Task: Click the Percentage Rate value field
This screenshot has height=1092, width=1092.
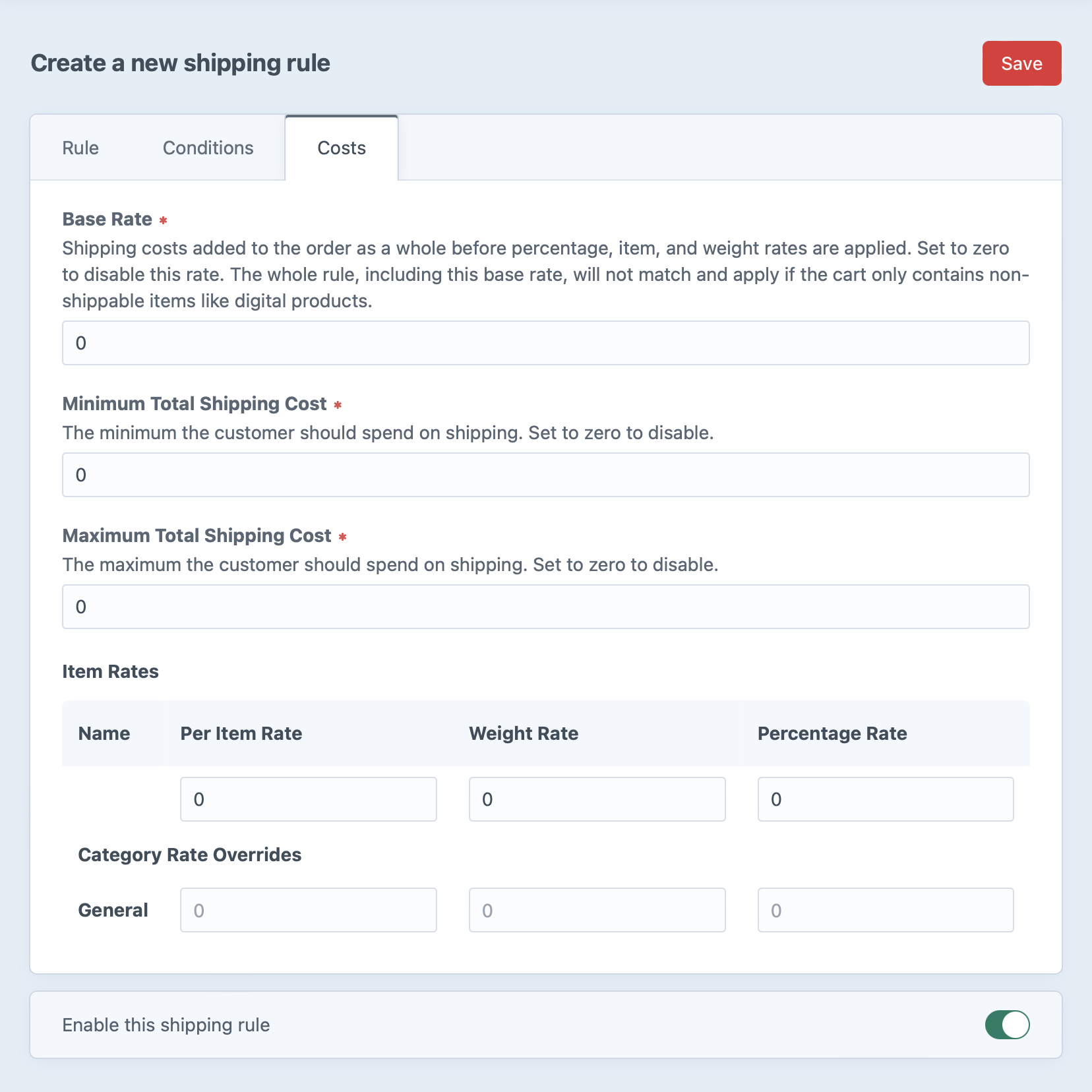Action: click(x=886, y=799)
